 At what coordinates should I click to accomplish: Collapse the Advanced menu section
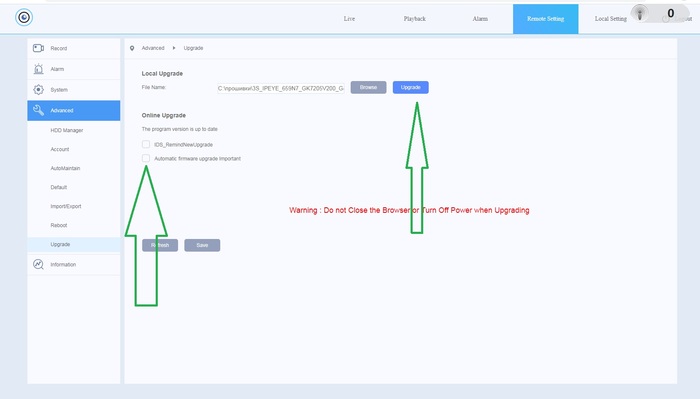point(74,110)
